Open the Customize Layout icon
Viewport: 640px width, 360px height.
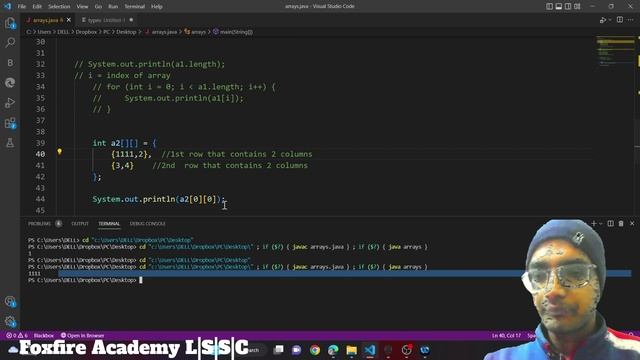577,7
